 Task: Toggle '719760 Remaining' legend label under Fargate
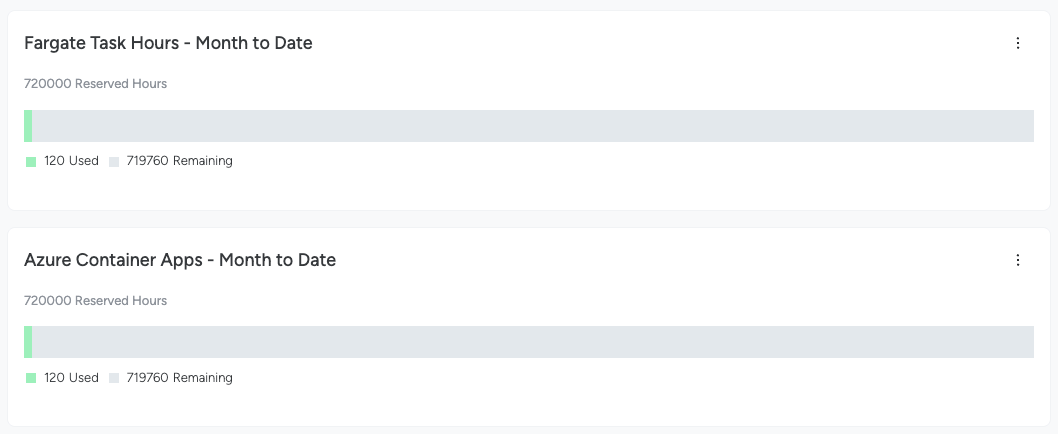179,161
